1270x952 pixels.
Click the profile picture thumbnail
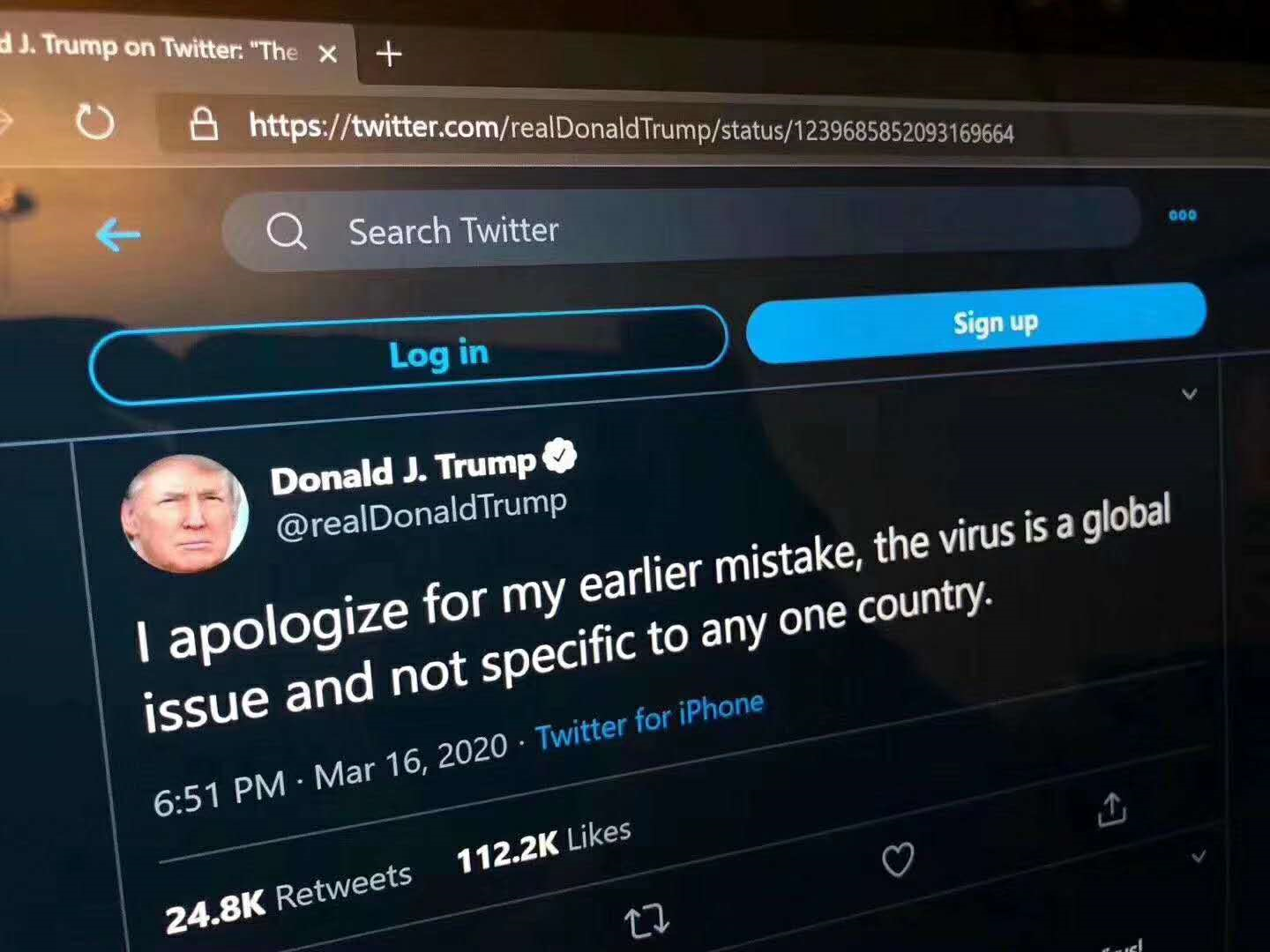(185, 514)
